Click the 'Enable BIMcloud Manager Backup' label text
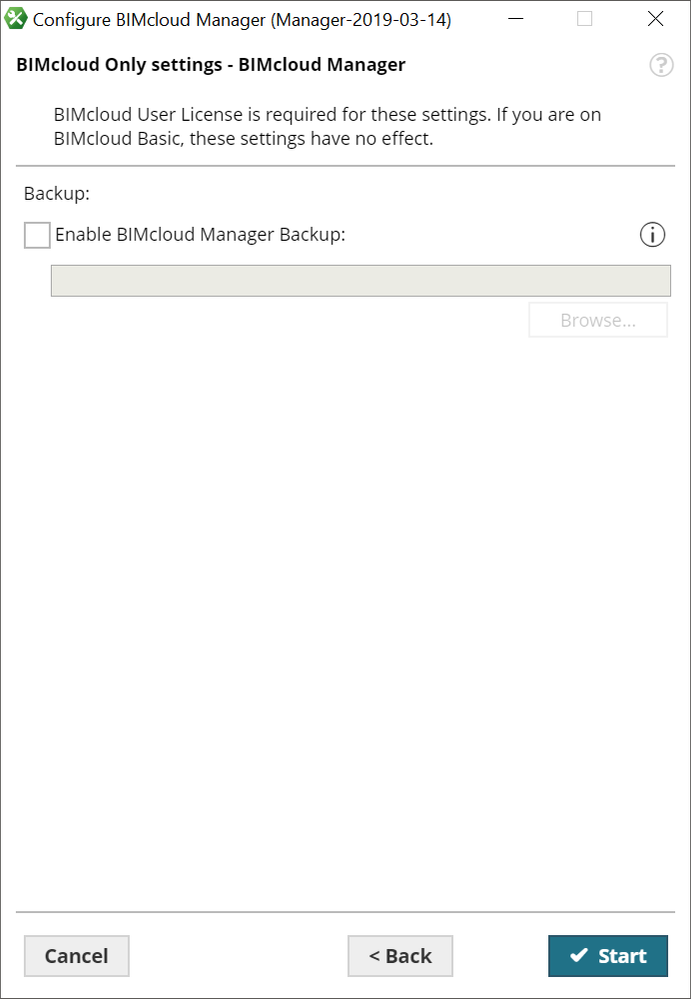 (x=200, y=235)
